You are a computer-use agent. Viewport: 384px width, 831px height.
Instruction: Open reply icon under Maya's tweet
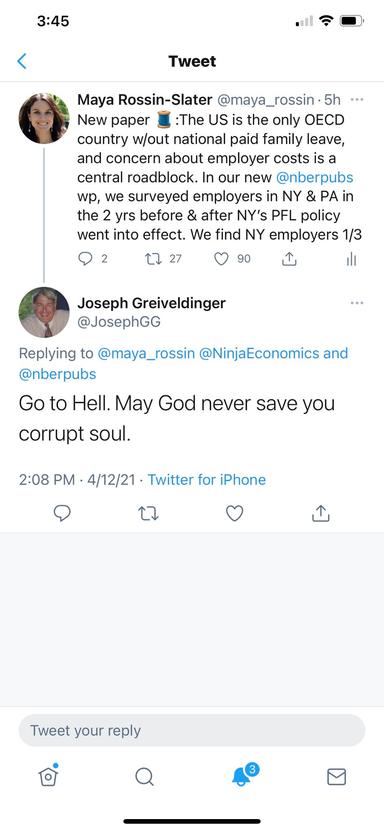click(85, 259)
